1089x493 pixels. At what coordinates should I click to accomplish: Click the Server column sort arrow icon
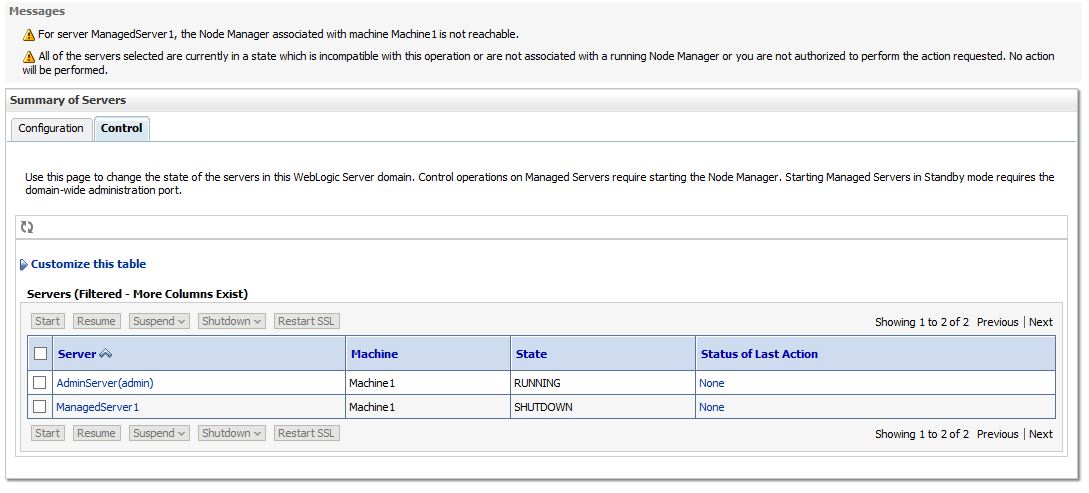click(106, 354)
